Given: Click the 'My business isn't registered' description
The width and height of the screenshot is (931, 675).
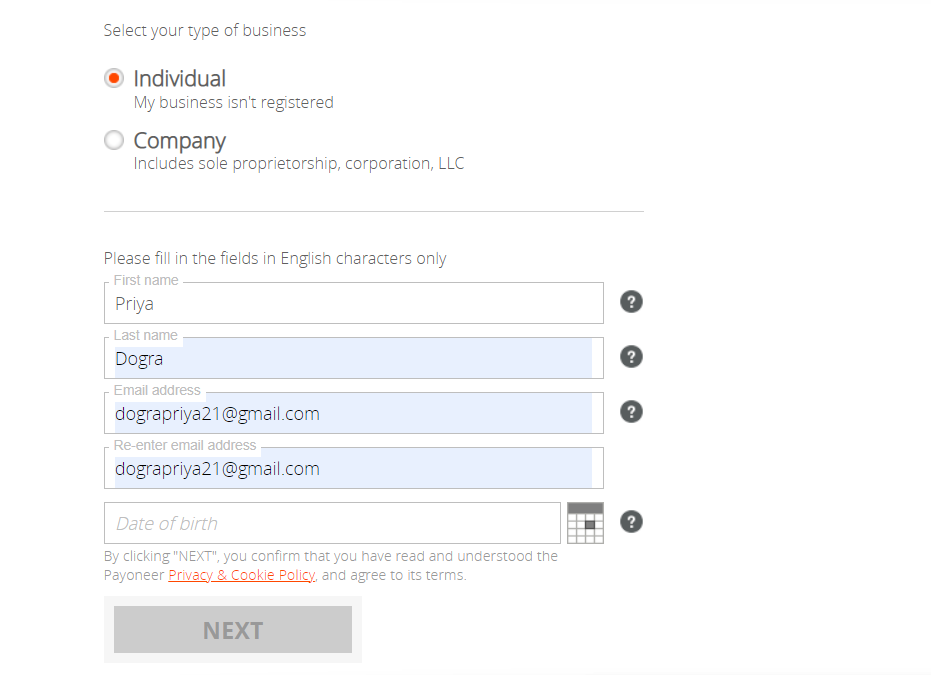Looking at the screenshot, I should pyautogui.click(x=233, y=103).
